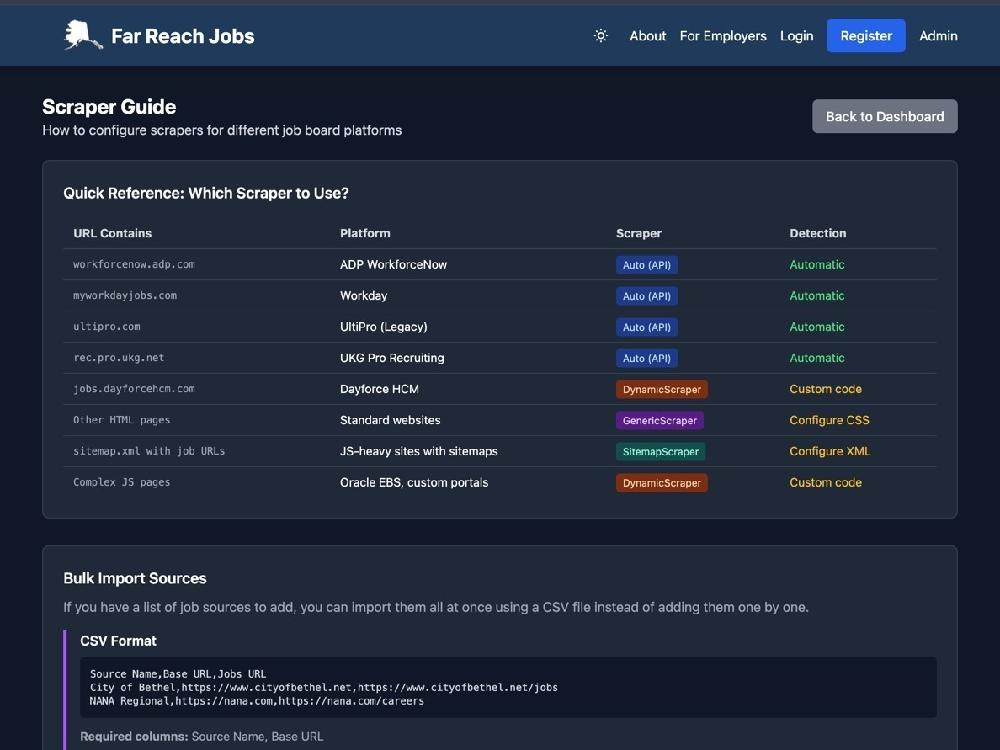The height and width of the screenshot is (750, 1000).
Task: Open the About page
Action: coord(647,36)
